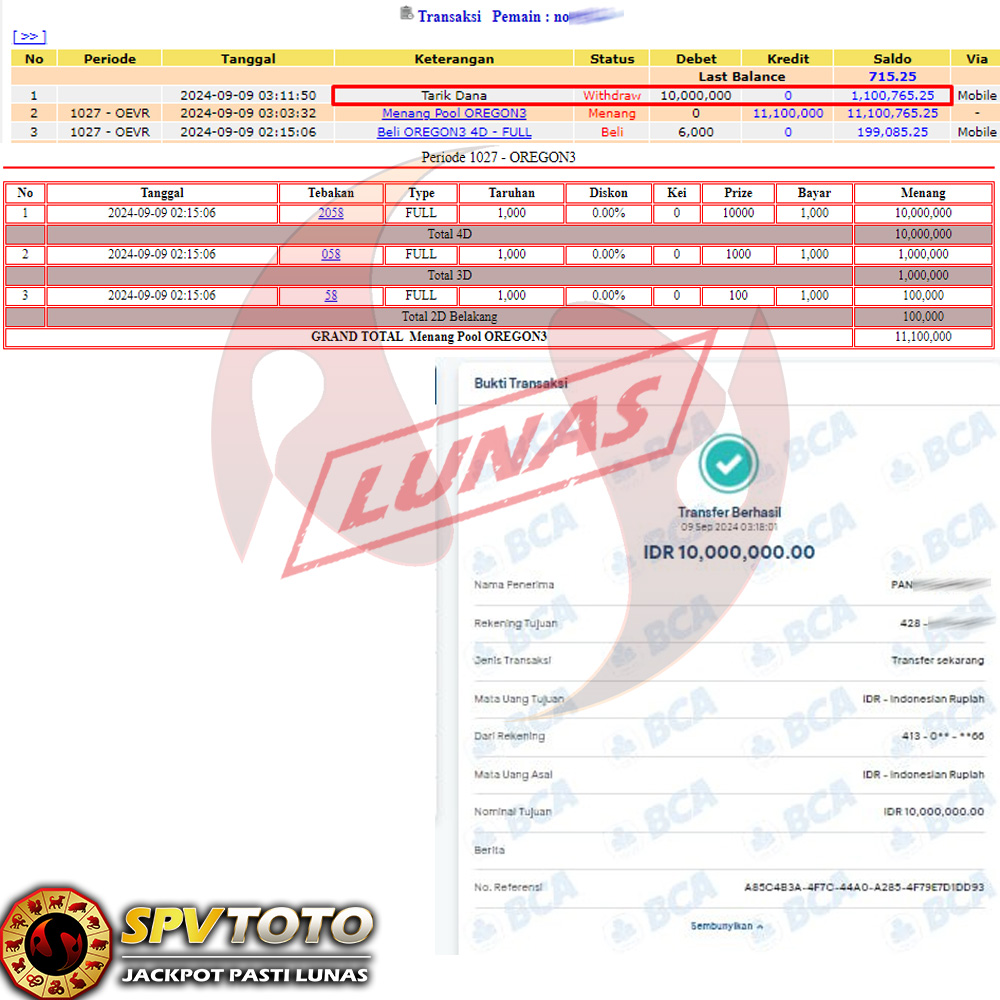Click the Tebakan column header
This screenshot has width=1000, height=1000.
tap(330, 193)
